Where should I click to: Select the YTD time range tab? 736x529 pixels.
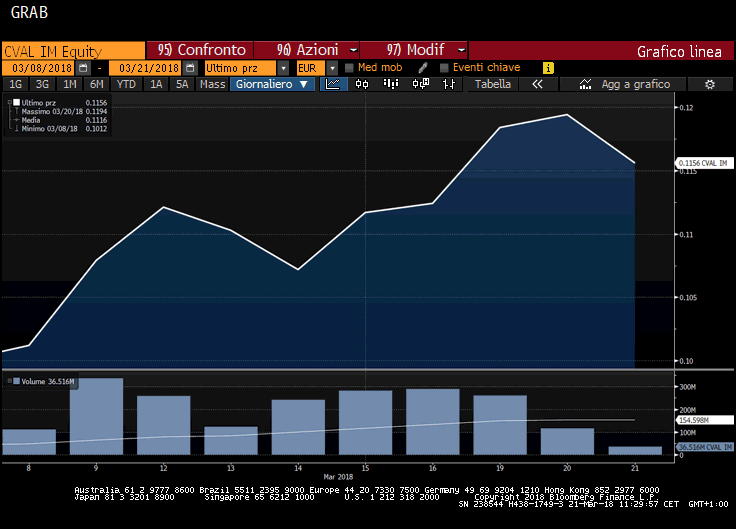(x=126, y=85)
